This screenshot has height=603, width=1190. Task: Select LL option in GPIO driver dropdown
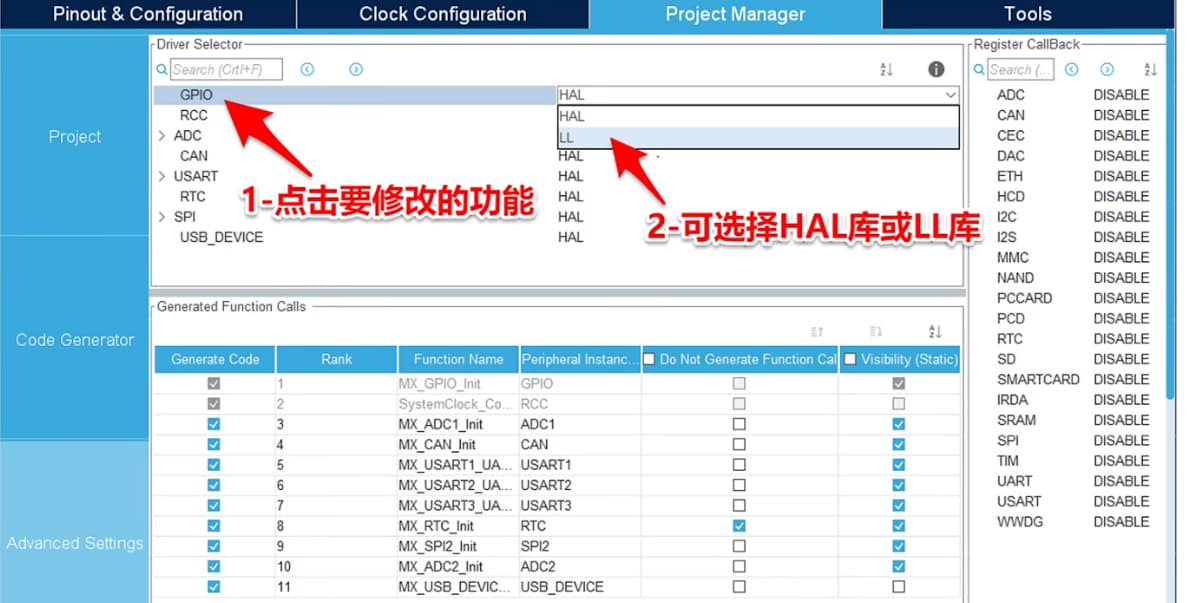pos(757,137)
